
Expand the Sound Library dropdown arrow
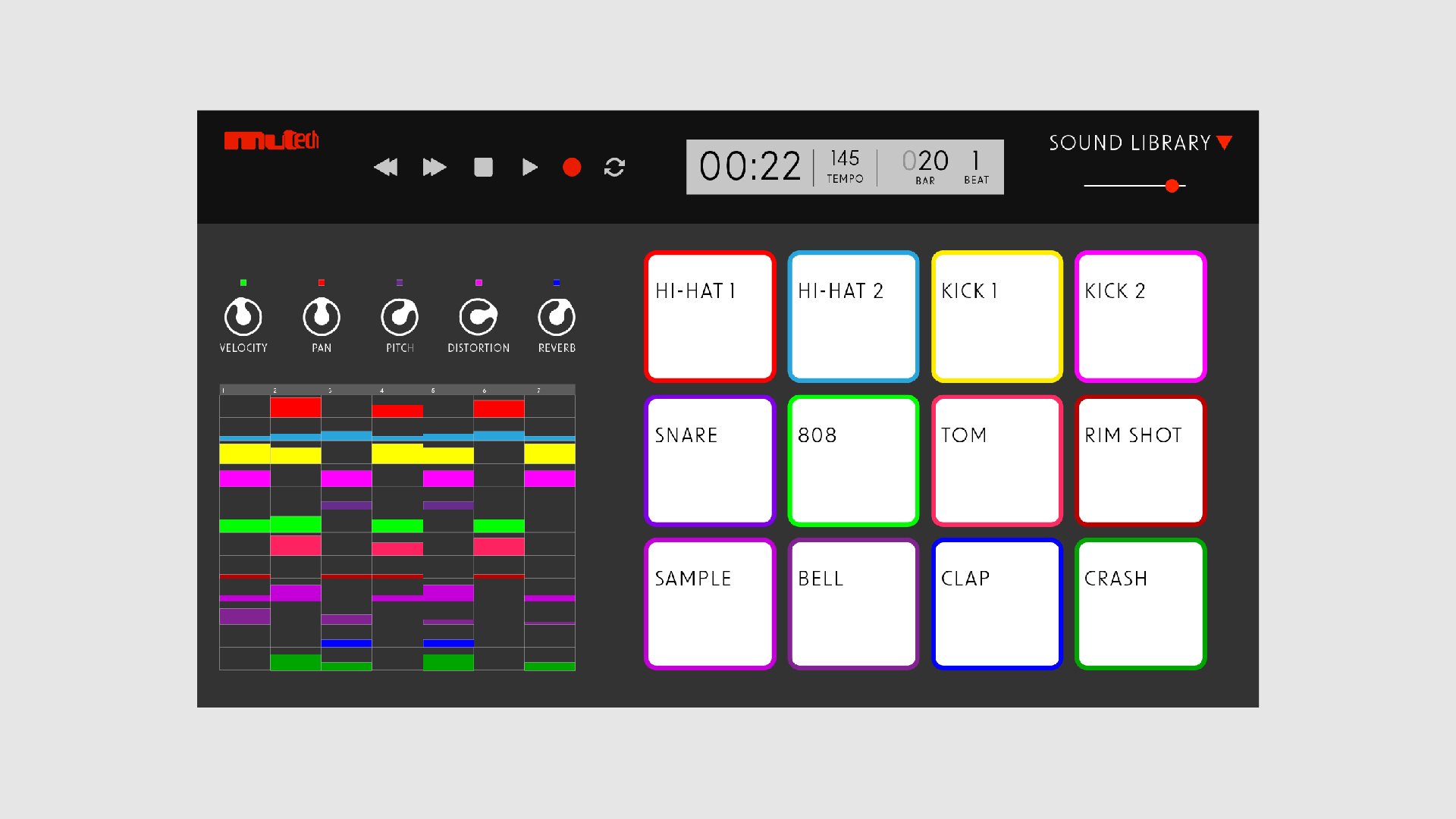tap(1224, 143)
